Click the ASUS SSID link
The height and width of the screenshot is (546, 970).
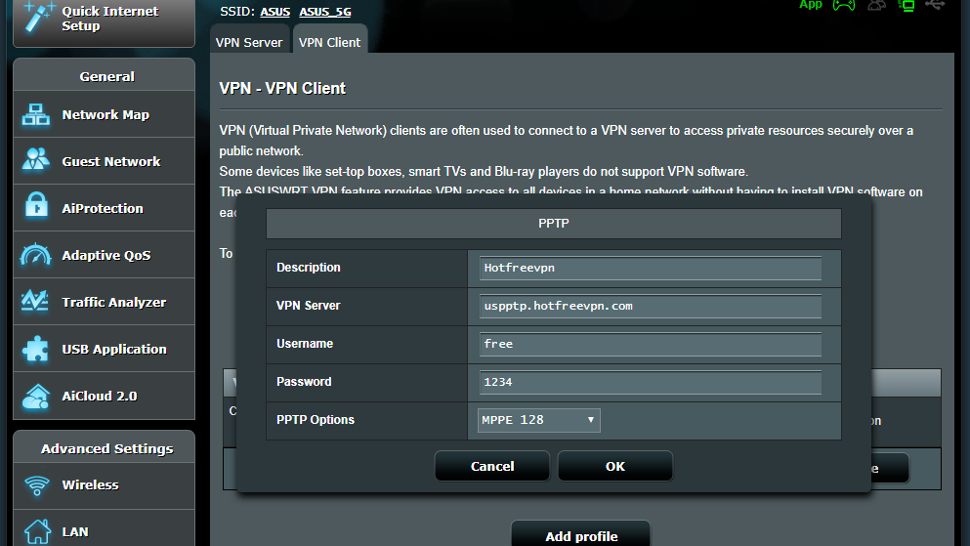(x=275, y=12)
